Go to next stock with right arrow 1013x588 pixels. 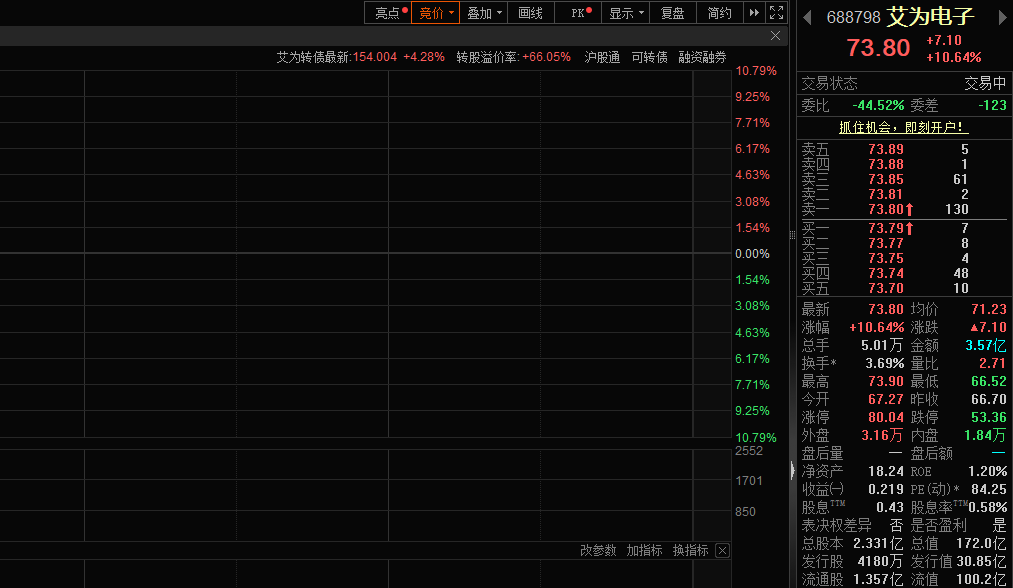point(1002,17)
